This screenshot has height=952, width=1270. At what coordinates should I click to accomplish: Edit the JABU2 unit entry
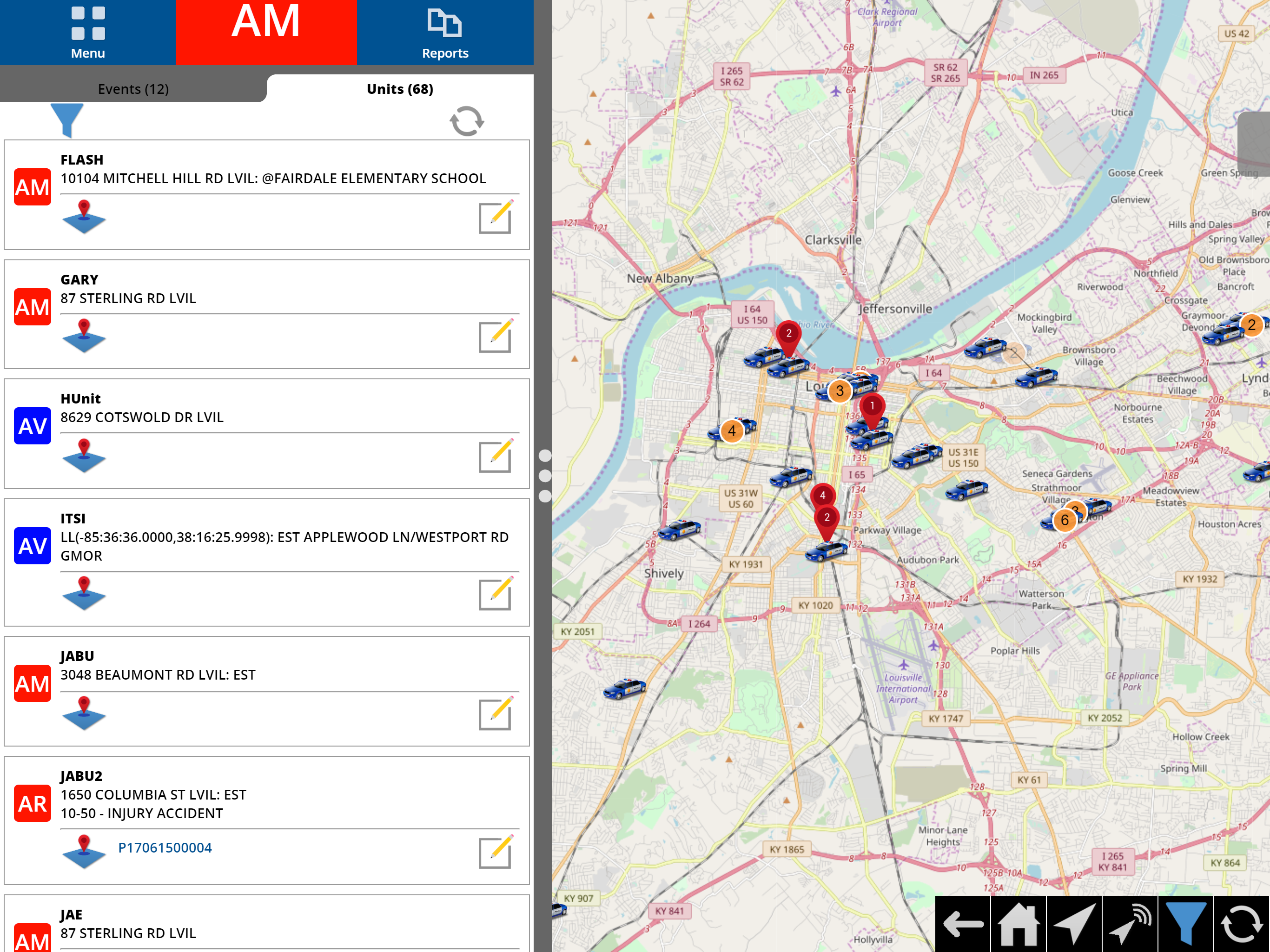[496, 852]
